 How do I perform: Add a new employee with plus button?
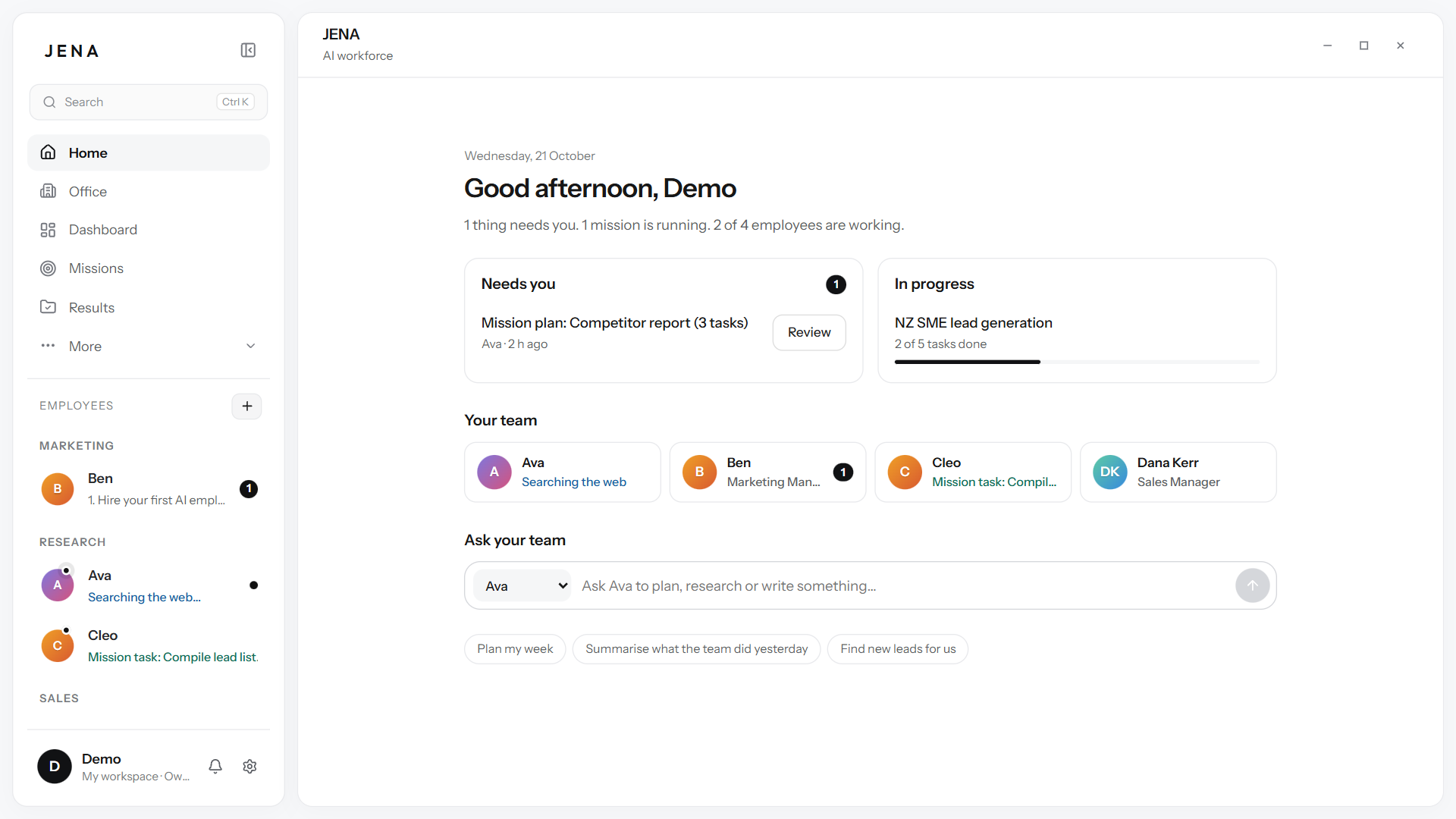tap(246, 406)
